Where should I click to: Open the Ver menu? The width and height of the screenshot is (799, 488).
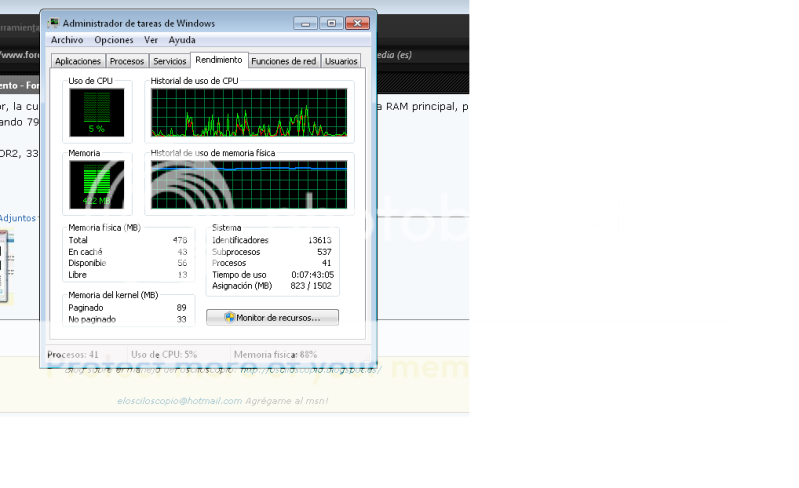click(x=151, y=40)
